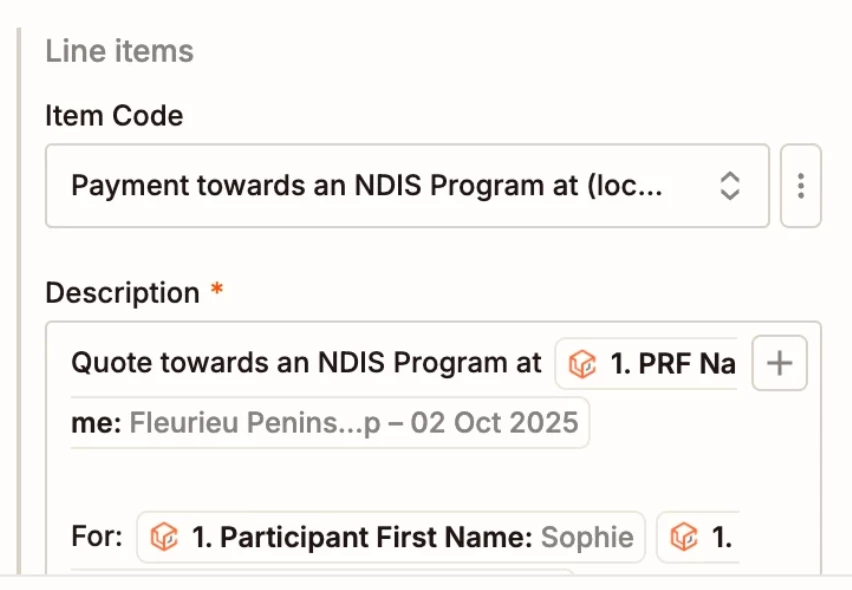
Task: Click the up-down chevron arrows in Item Code
Action: pos(730,186)
